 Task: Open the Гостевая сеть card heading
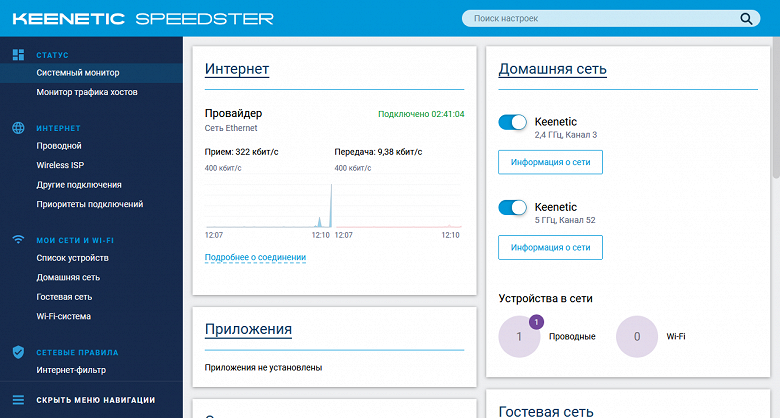pos(546,411)
